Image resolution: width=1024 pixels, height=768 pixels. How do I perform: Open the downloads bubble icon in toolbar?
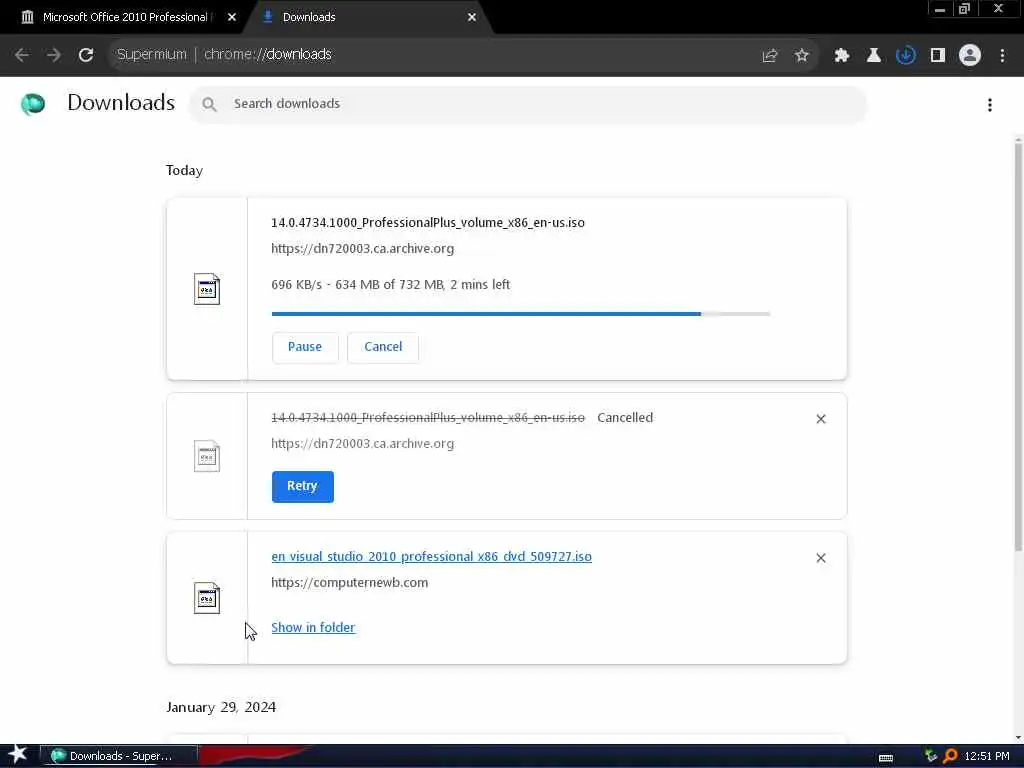pos(906,56)
